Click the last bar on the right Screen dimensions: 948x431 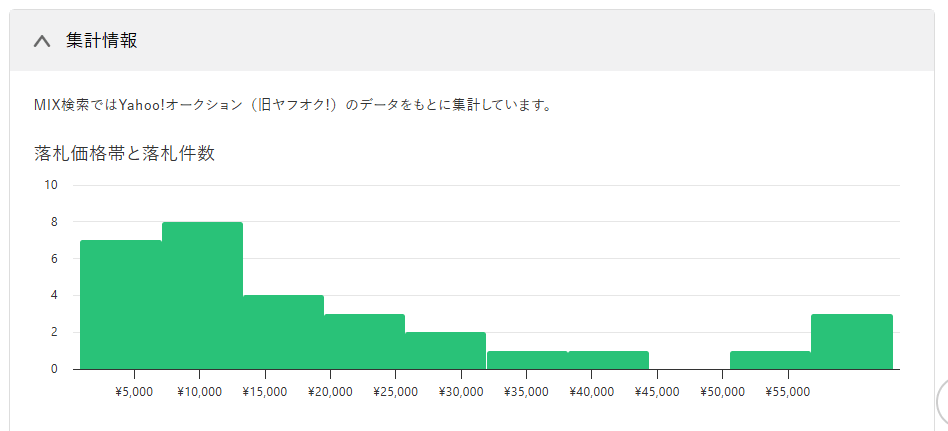pyautogui.click(x=851, y=341)
